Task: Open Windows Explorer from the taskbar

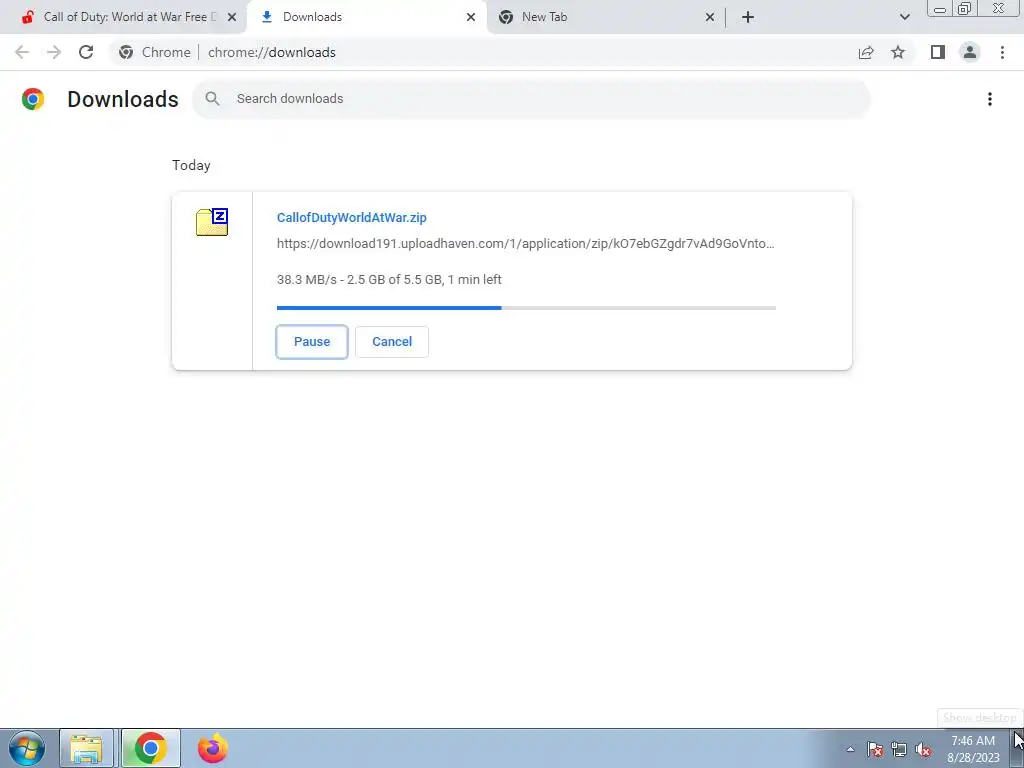Action: point(87,748)
